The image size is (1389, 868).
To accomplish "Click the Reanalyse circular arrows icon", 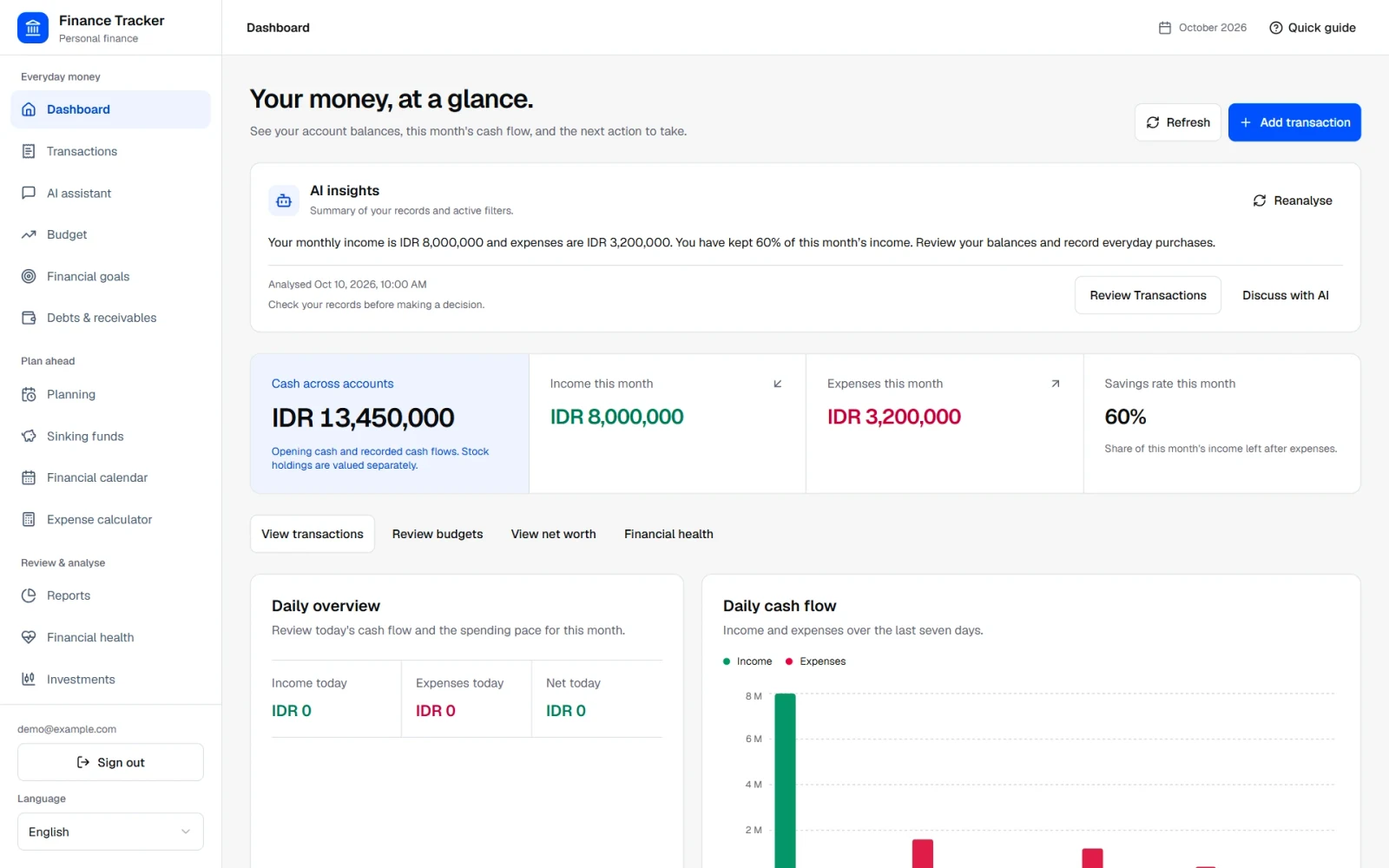I will (1260, 201).
